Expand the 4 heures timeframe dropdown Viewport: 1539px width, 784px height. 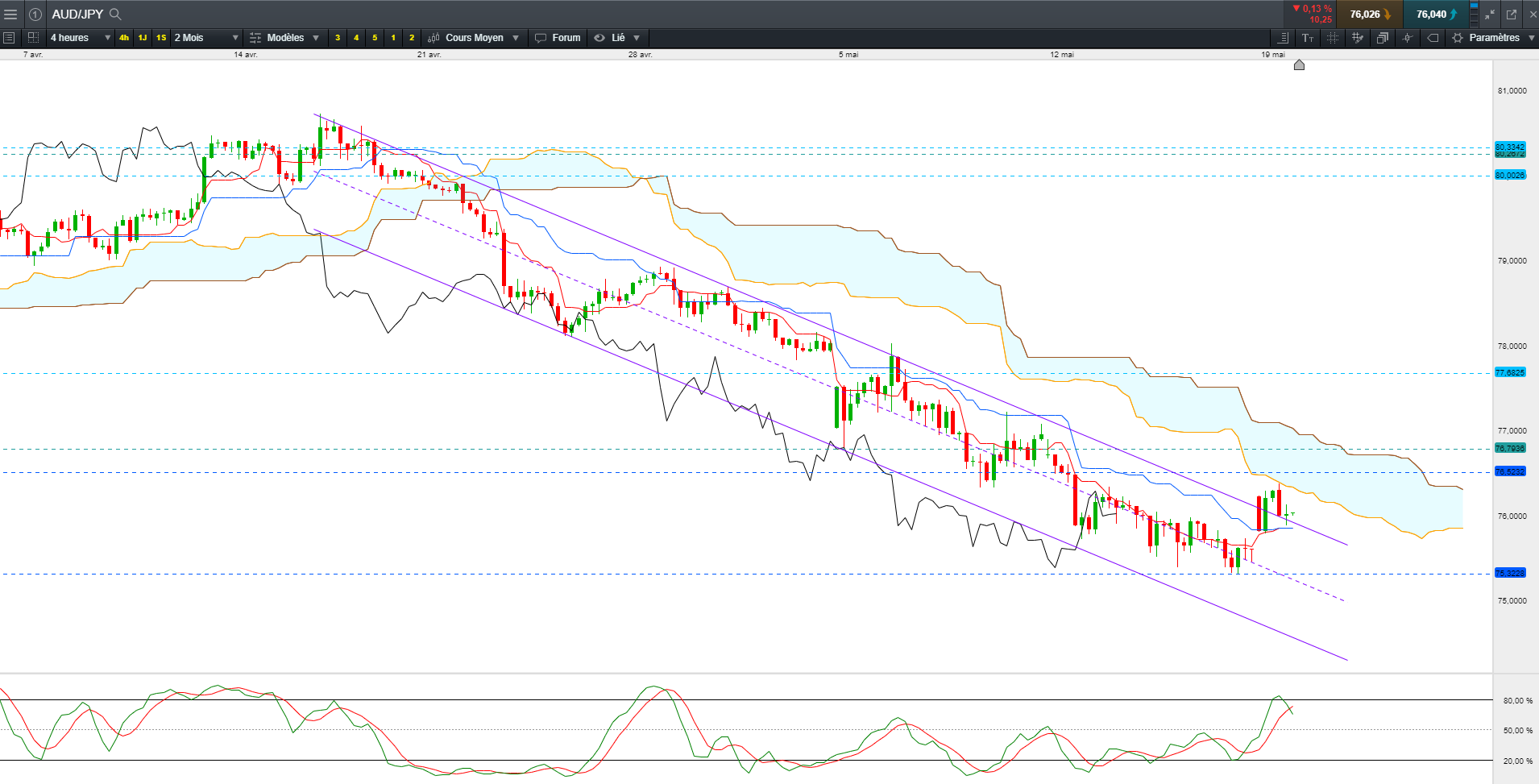tap(107, 38)
